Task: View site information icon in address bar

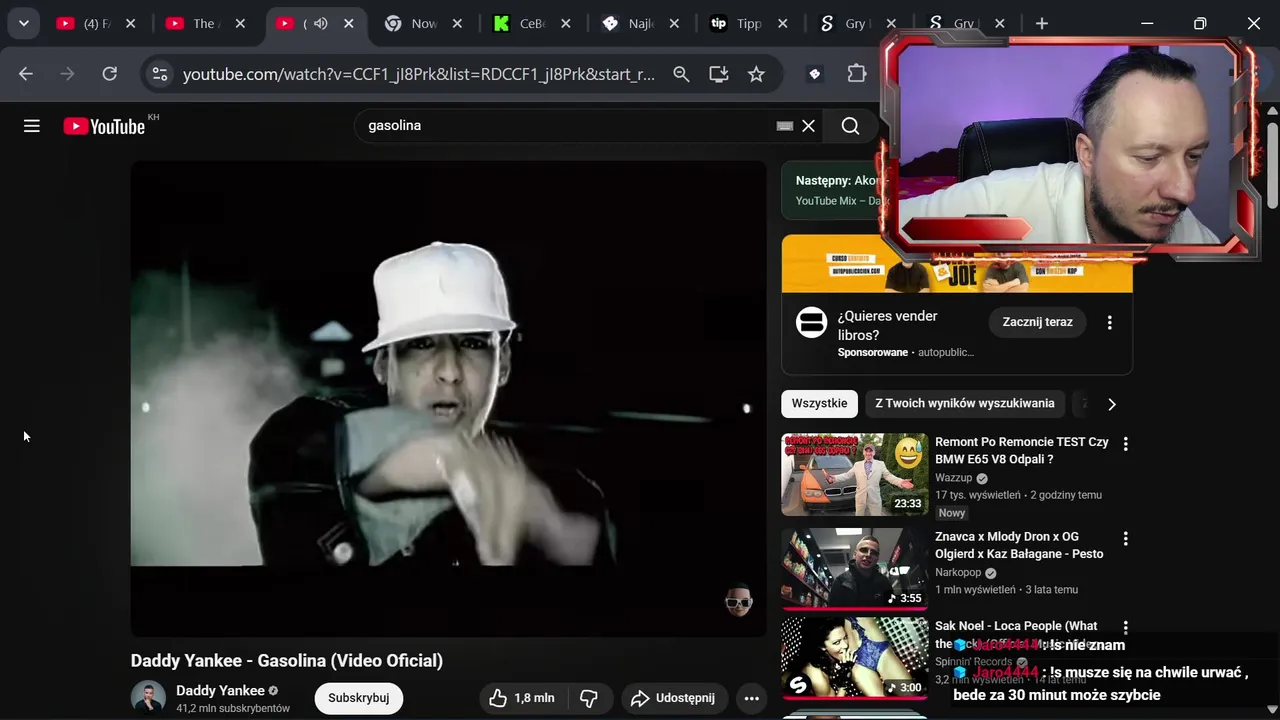Action: click(x=159, y=74)
